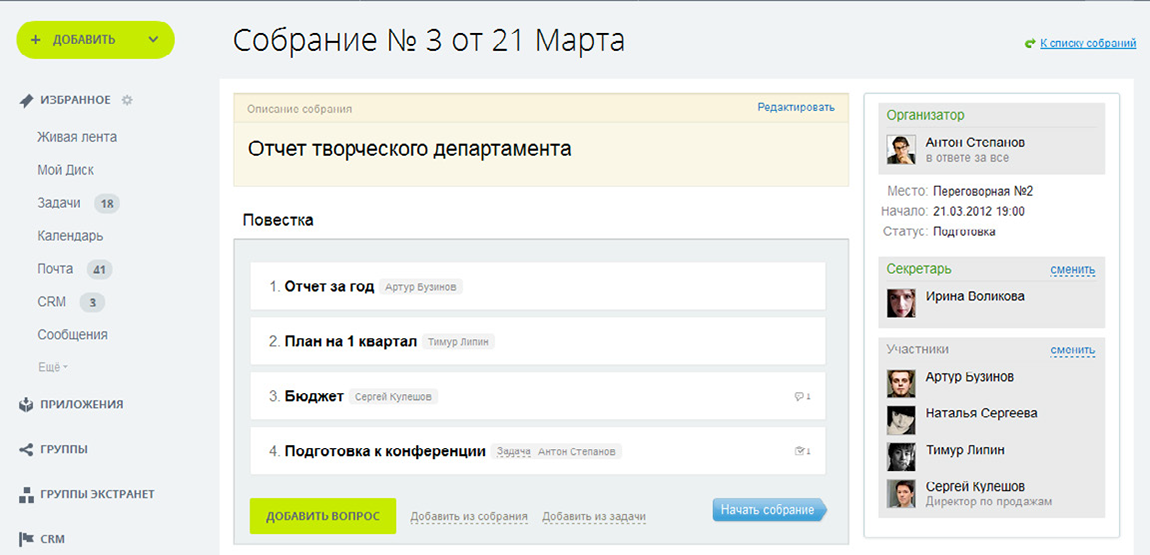
Task: Click the comment bubble icon on Бюджет row
Action: [x=799, y=397]
